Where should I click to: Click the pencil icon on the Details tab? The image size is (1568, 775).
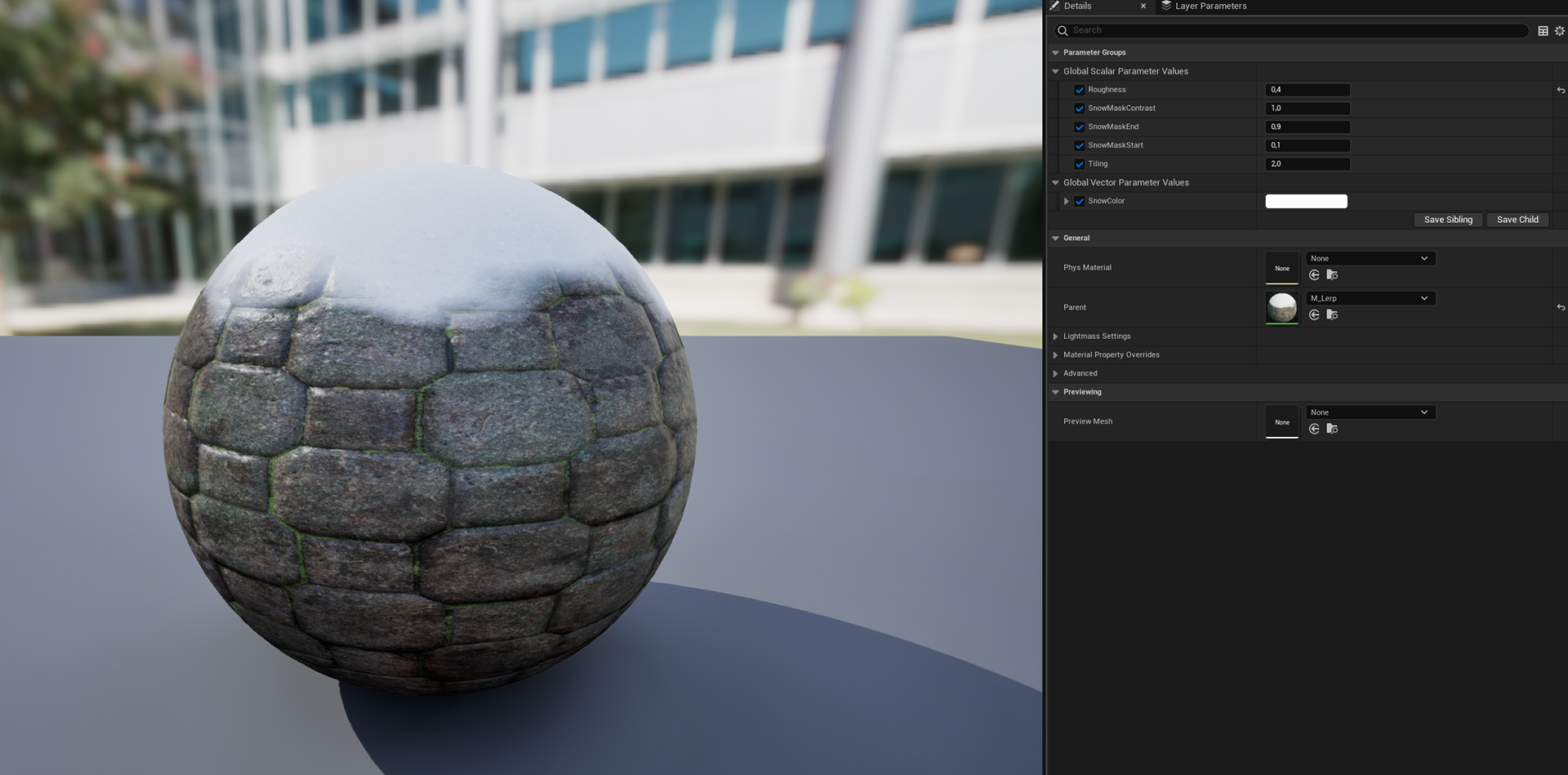[1055, 6]
